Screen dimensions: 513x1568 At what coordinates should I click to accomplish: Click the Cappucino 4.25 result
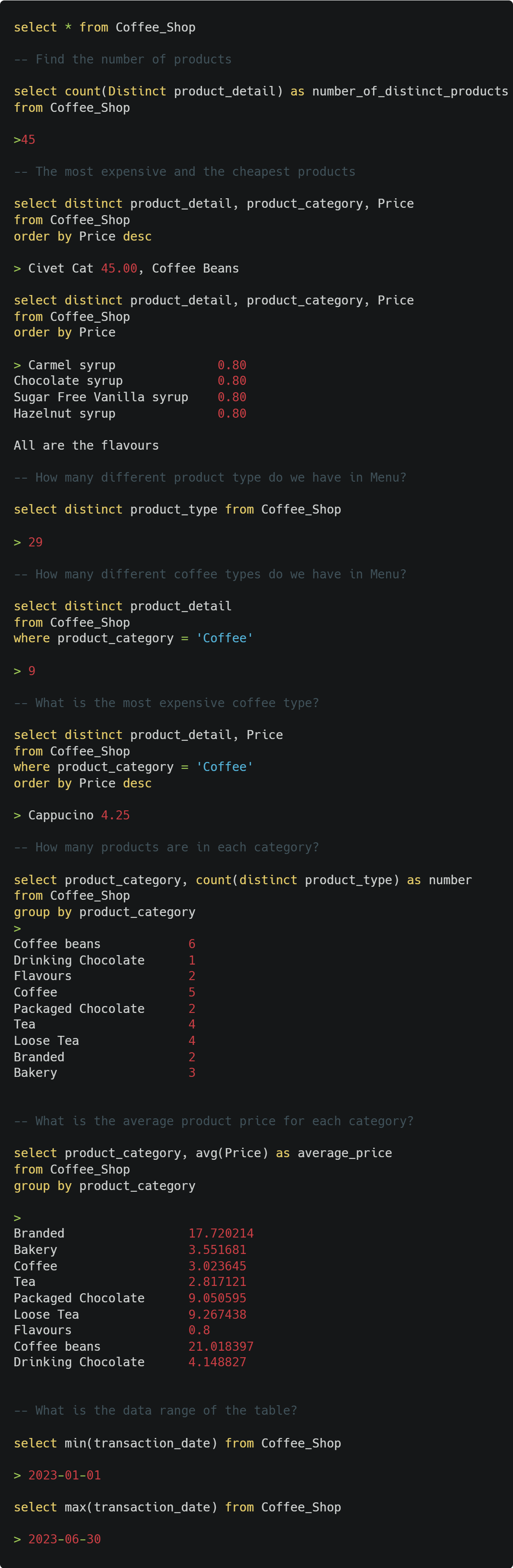click(x=79, y=815)
